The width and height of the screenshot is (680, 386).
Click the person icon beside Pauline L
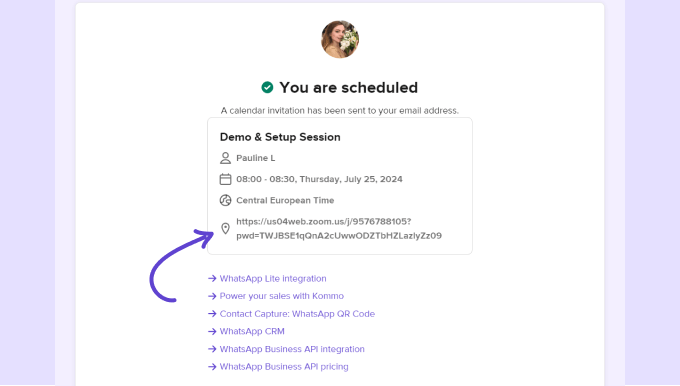click(225, 158)
